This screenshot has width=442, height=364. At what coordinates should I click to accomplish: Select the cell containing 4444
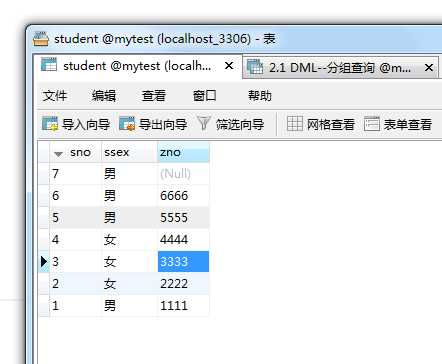point(183,240)
